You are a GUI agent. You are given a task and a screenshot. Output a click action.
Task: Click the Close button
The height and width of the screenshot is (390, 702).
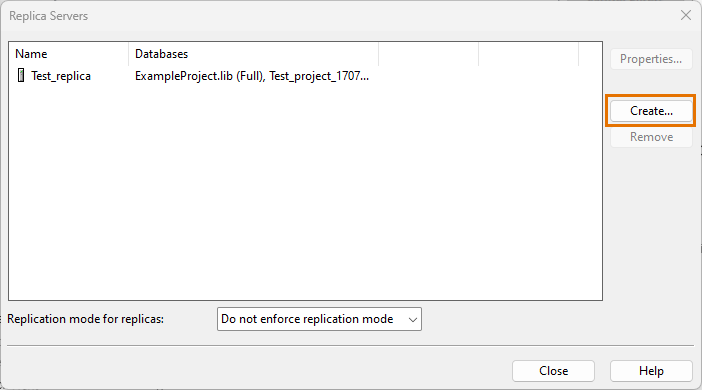(553, 371)
